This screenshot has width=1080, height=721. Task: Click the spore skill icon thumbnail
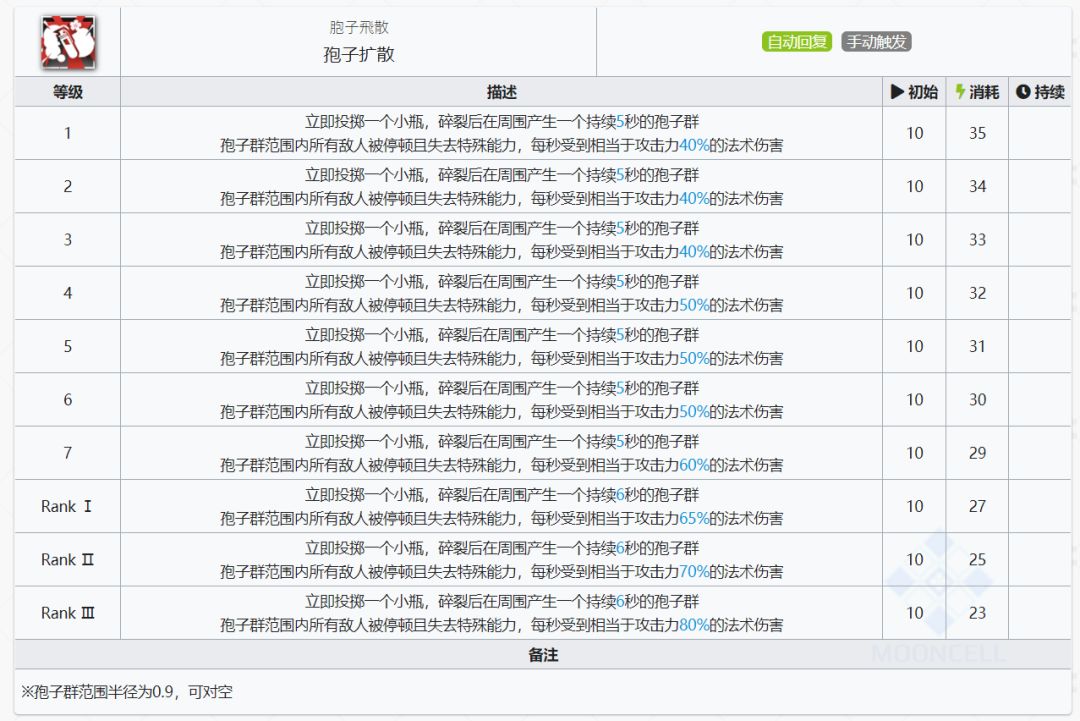pos(68,43)
